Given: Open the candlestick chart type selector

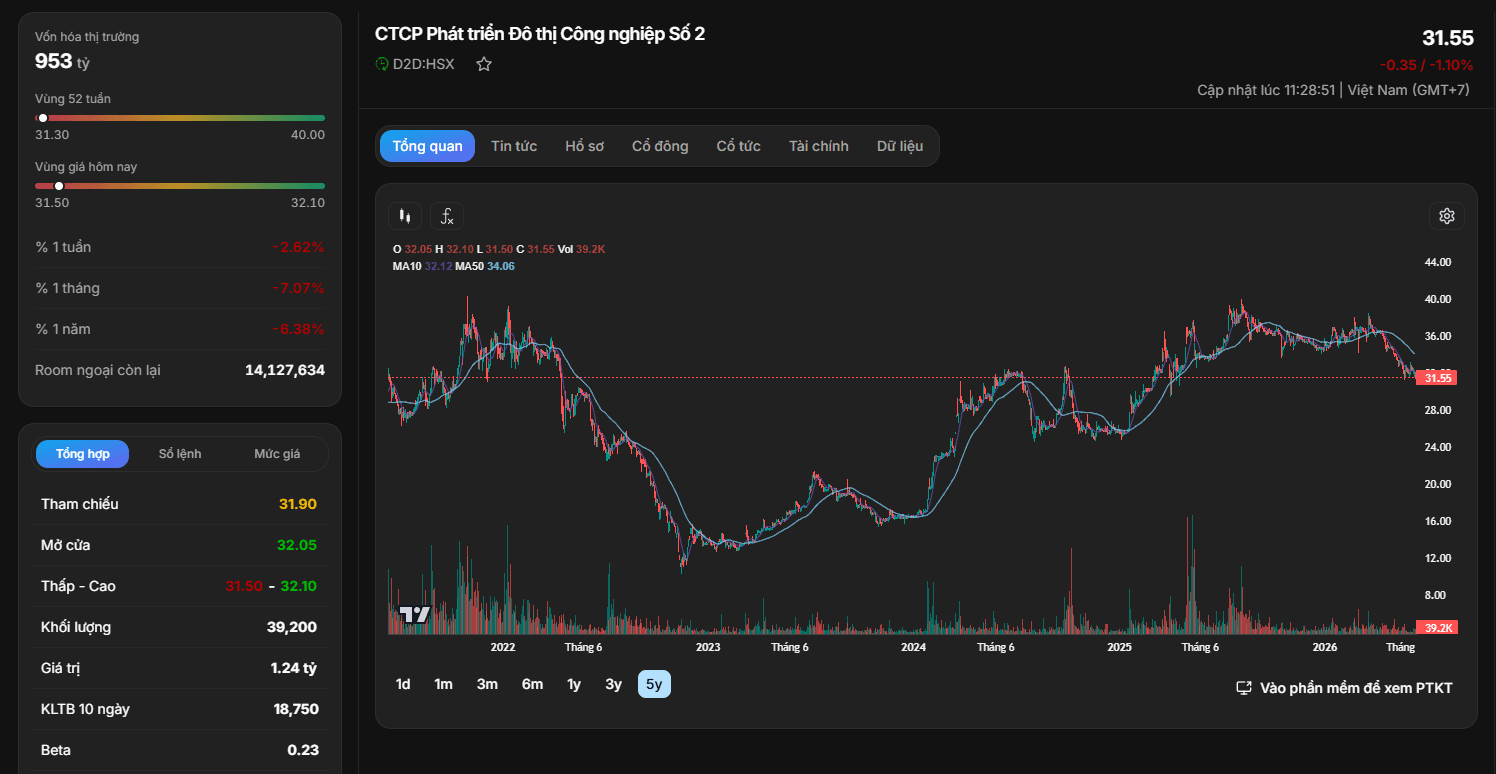Looking at the screenshot, I should pyautogui.click(x=404, y=216).
